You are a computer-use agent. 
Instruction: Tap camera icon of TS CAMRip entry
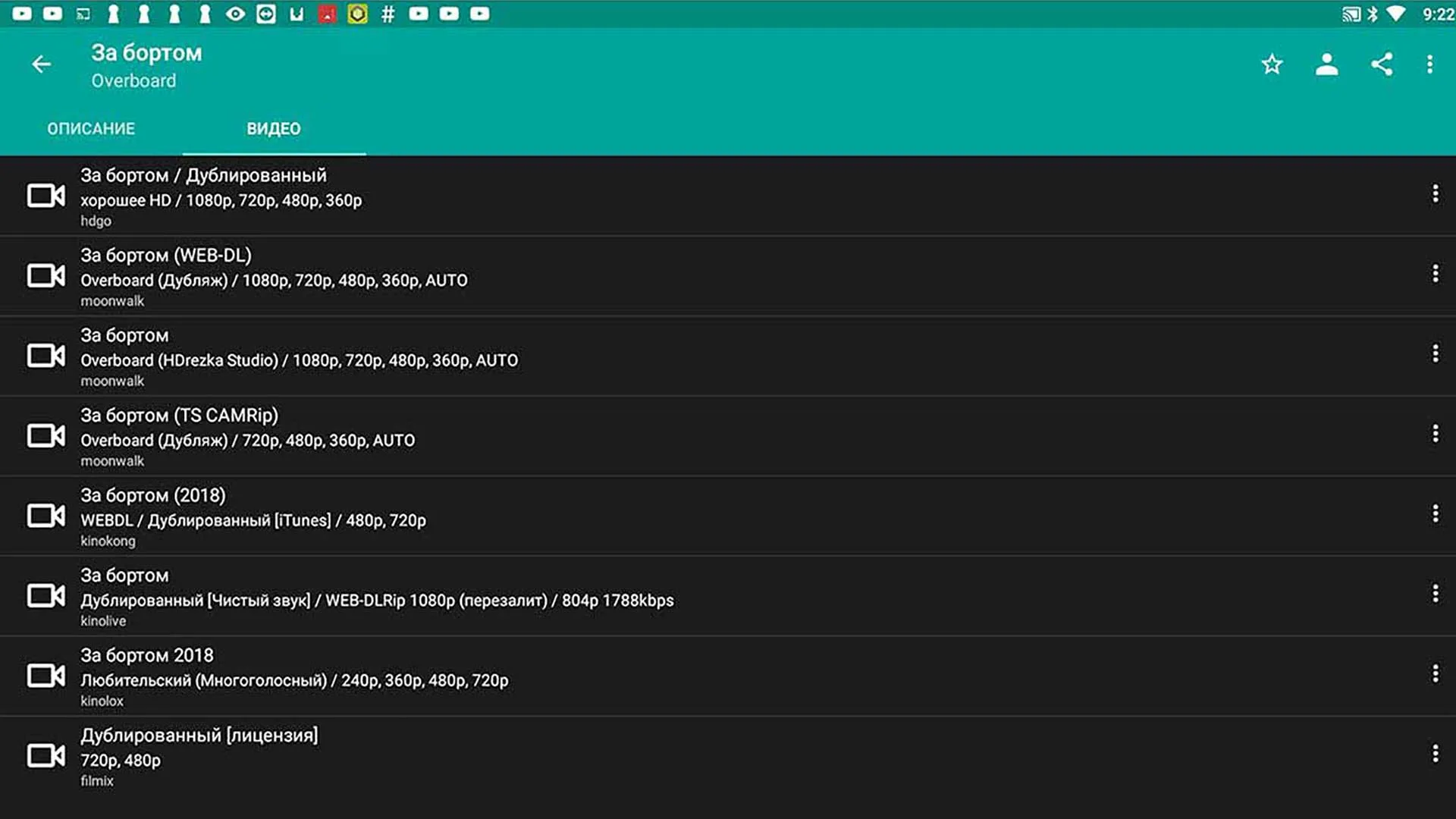pyautogui.click(x=45, y=435)
